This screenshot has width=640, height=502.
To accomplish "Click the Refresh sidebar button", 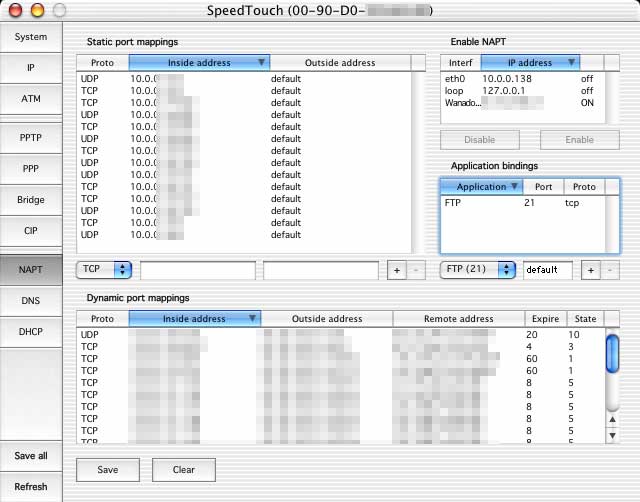I will pos(31,487).
